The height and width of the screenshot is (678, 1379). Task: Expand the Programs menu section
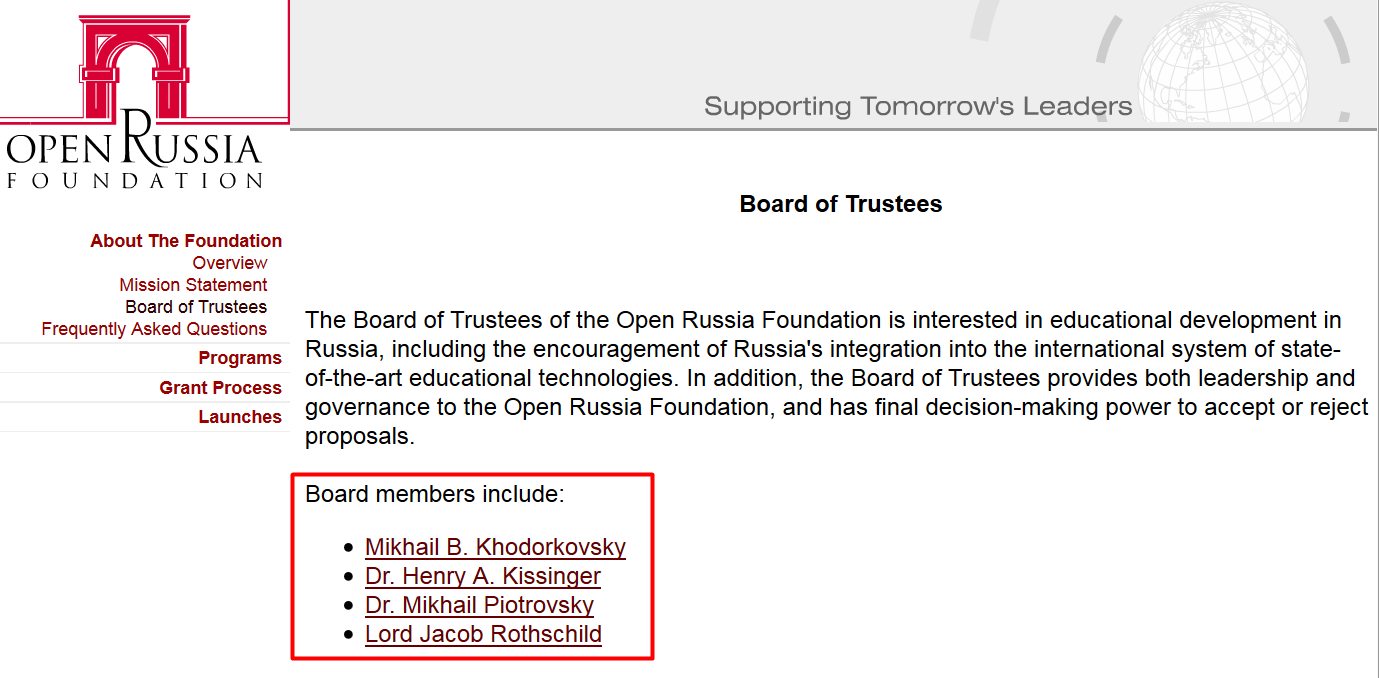[240, 358]
